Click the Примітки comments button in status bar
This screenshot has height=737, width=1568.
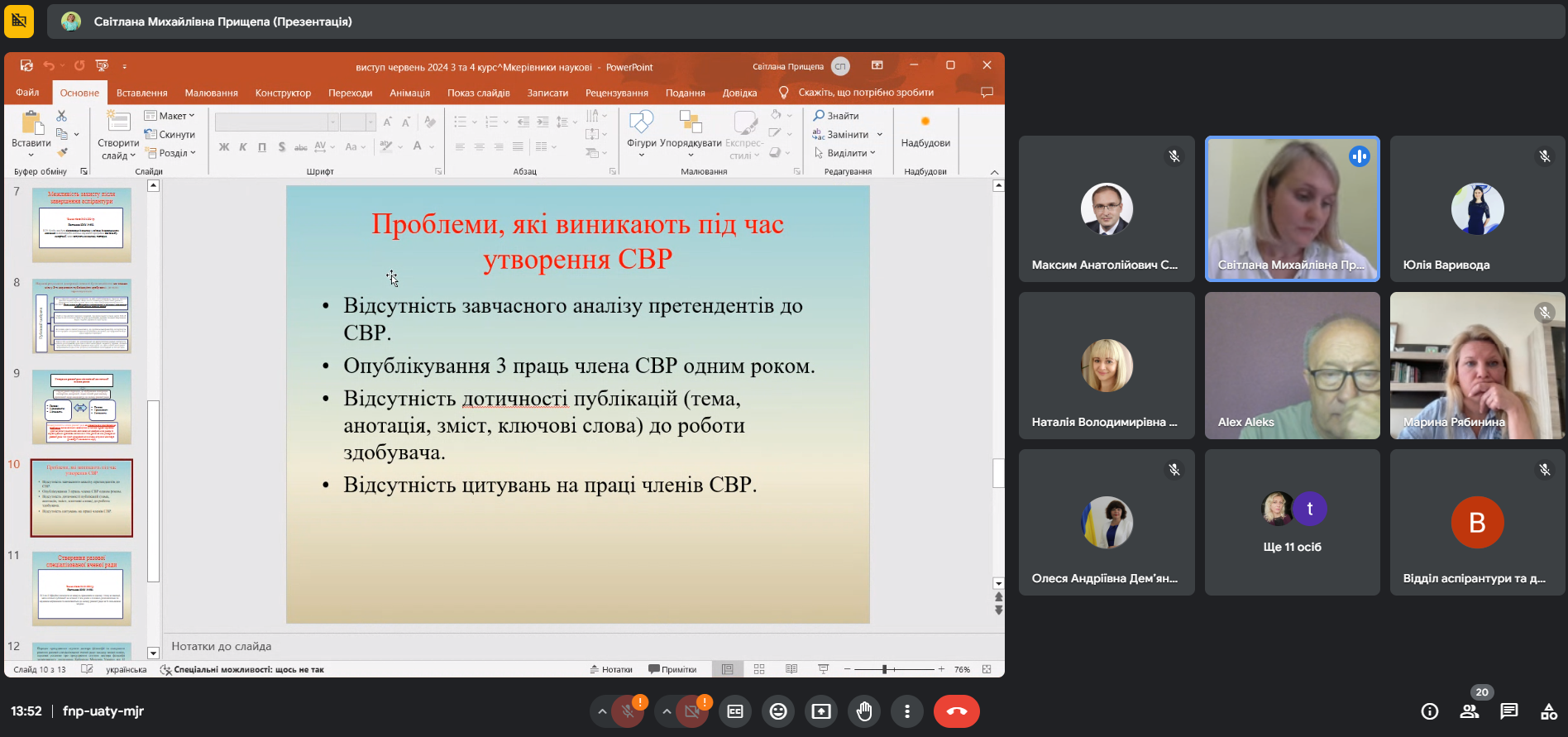click(672, 670)
